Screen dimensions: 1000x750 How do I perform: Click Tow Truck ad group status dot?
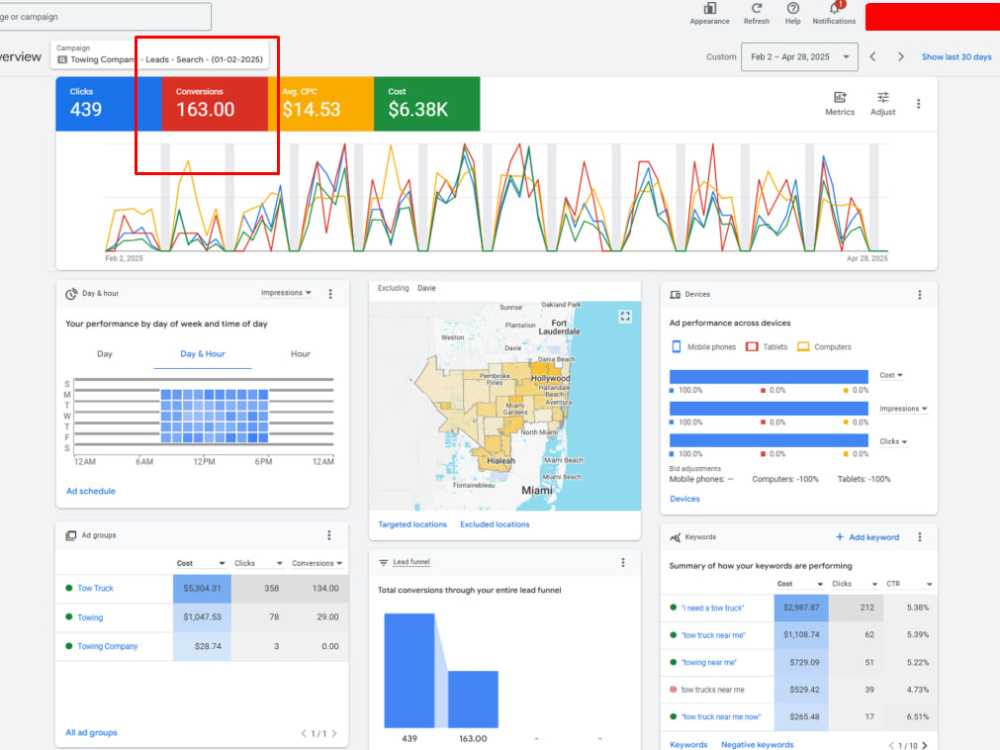pyautogui.click(x=69, y=588)
